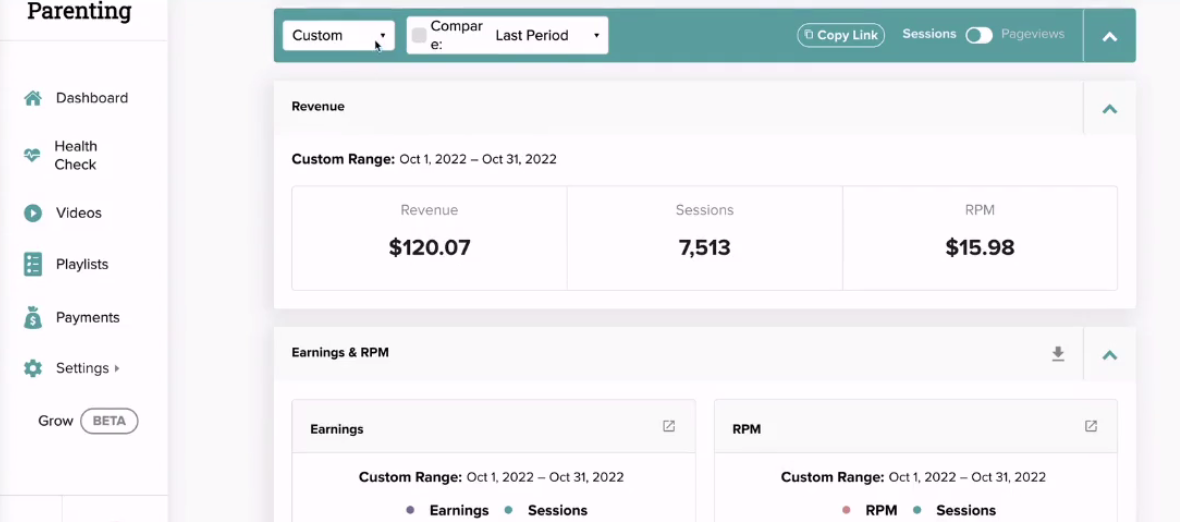
Task: Collapse the top filter bar
Action: point(1109,36)
